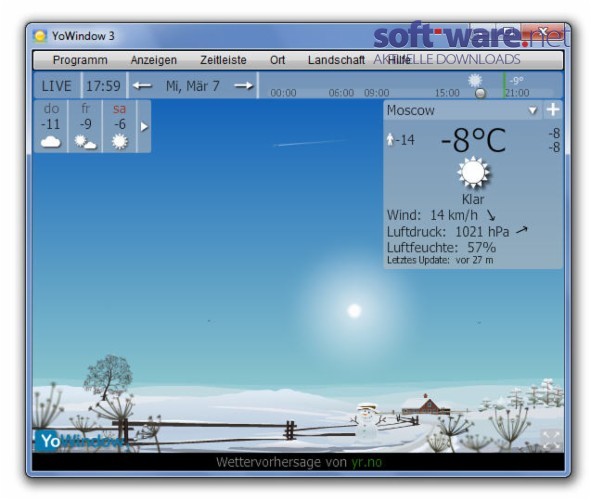This screenshot has width=591, height=500.
Task: Add a new location with plus icon
Action: point(553,110)
